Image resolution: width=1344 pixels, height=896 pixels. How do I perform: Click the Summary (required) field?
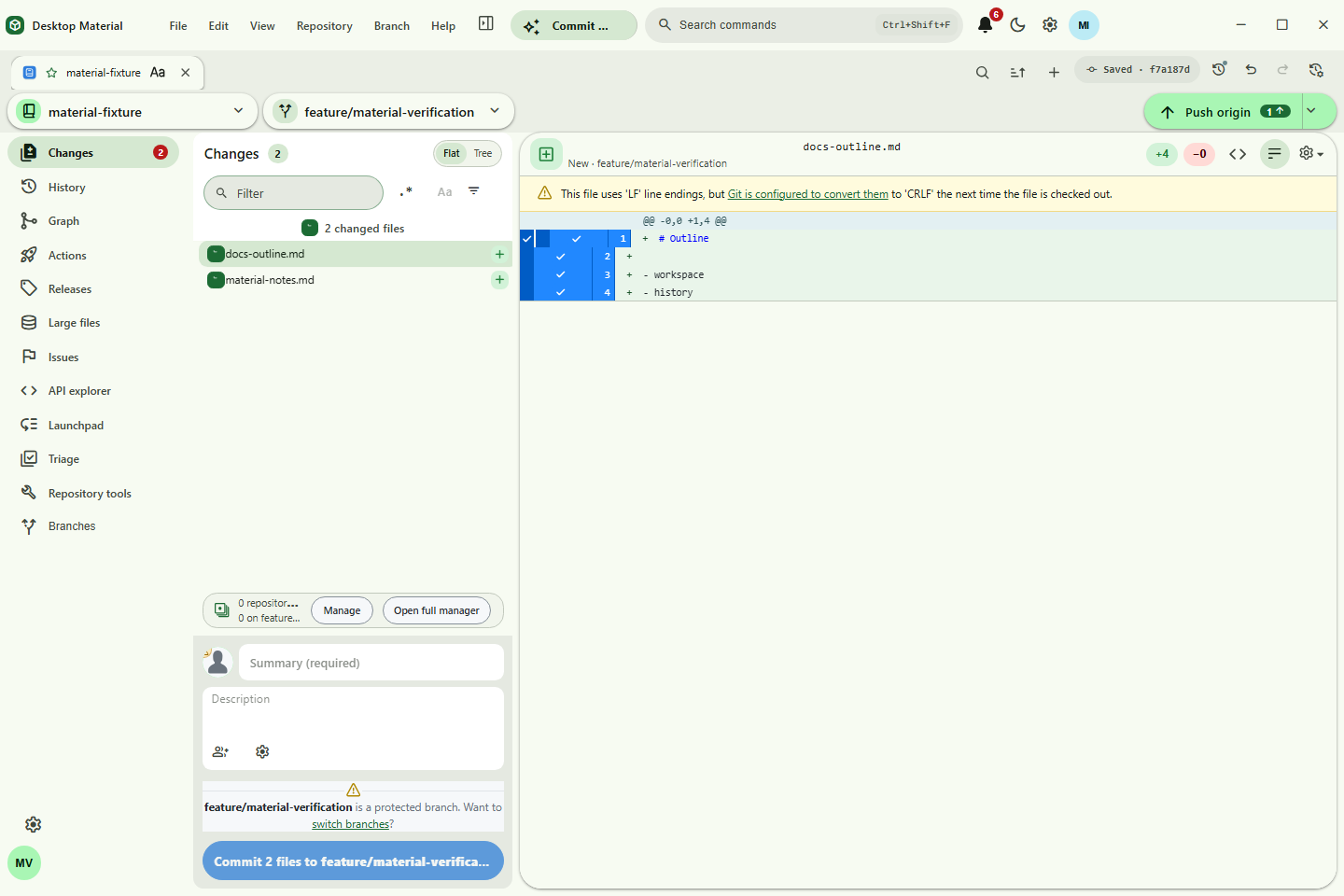(x=371, y=663)
